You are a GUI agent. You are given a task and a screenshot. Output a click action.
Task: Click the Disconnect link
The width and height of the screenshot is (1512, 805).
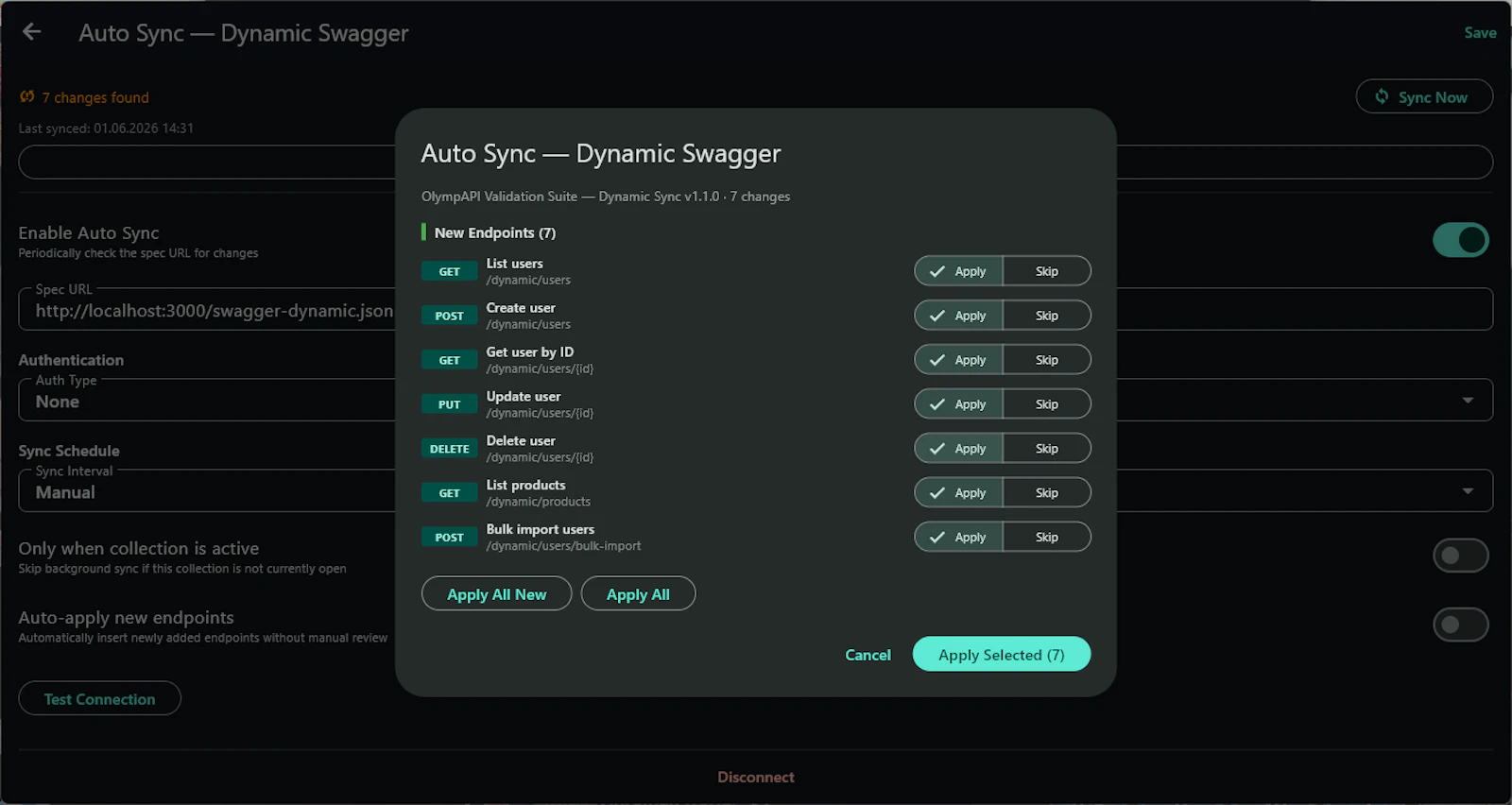click(756, 778)
